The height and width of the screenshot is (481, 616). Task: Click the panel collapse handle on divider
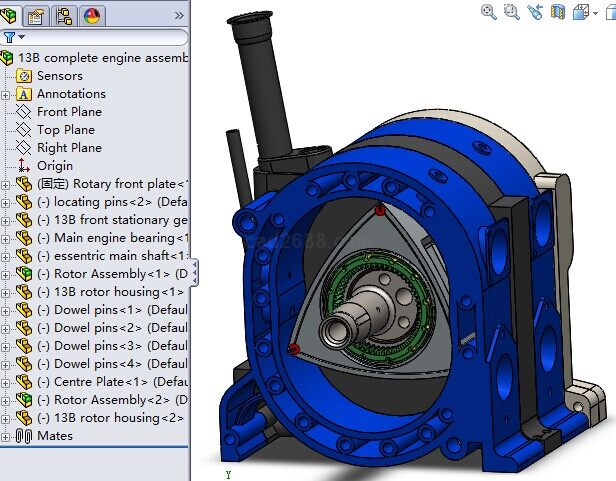click(x=194, y=272)
